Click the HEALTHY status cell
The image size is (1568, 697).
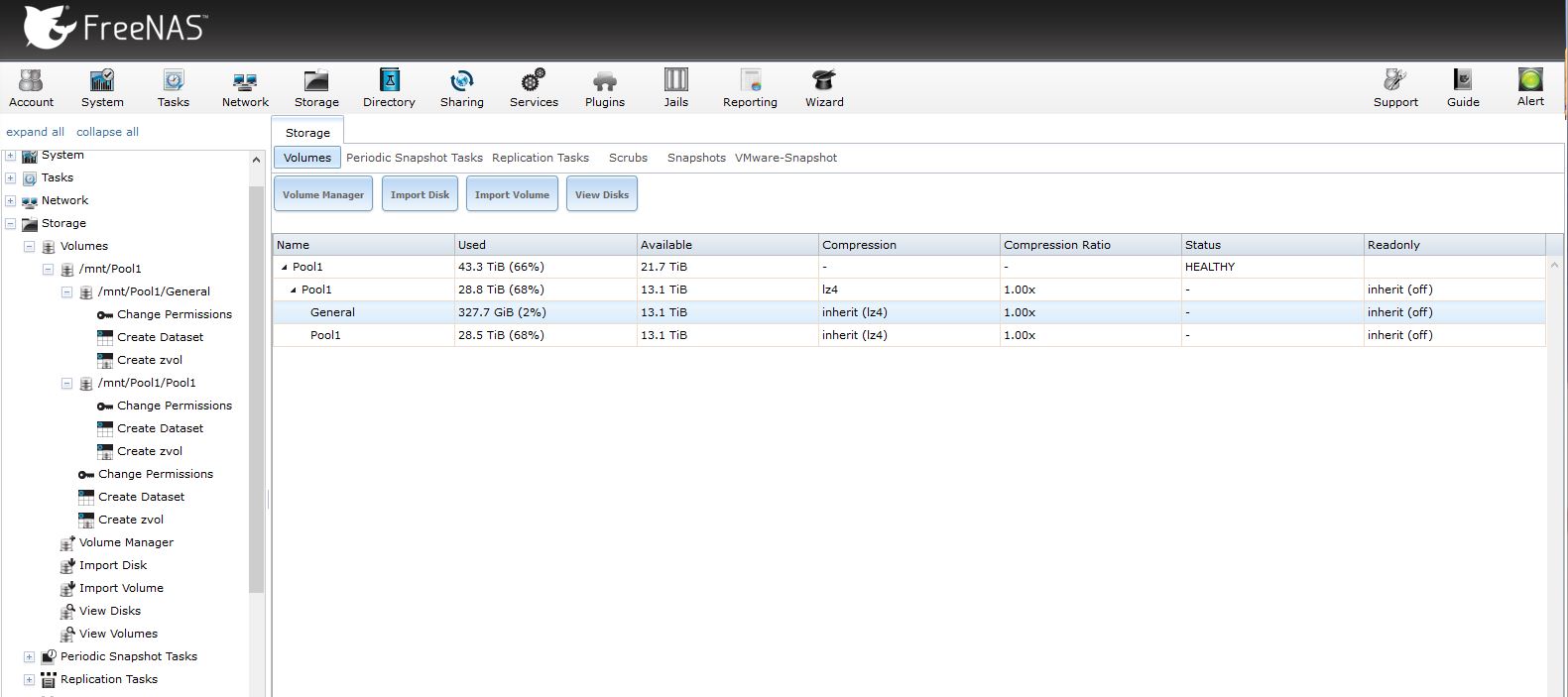(x=1272, y=267)
